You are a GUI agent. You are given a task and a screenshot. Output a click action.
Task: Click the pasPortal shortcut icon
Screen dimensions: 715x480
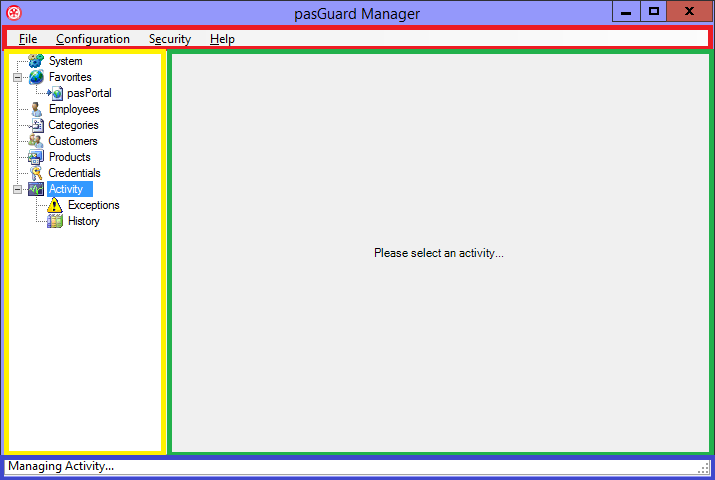[x=55, y=93]
